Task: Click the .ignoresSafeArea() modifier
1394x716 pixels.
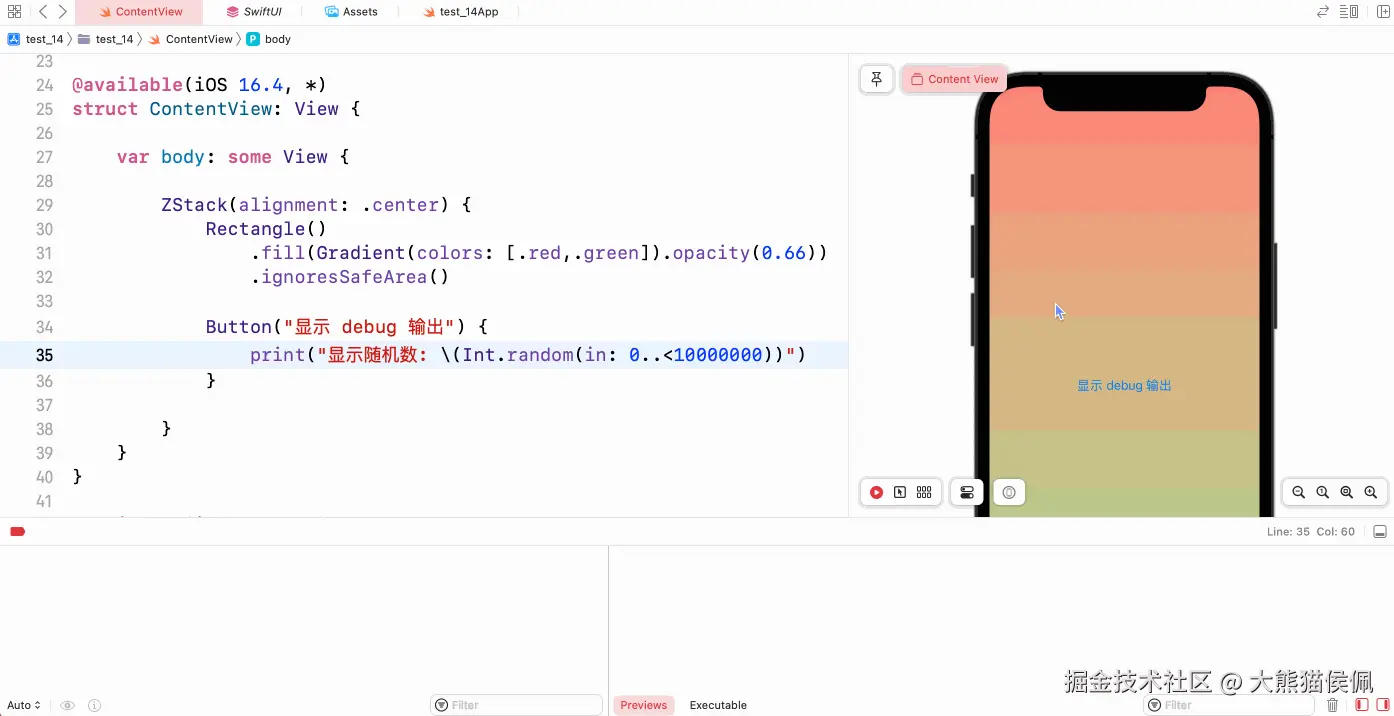Action: 350,277
